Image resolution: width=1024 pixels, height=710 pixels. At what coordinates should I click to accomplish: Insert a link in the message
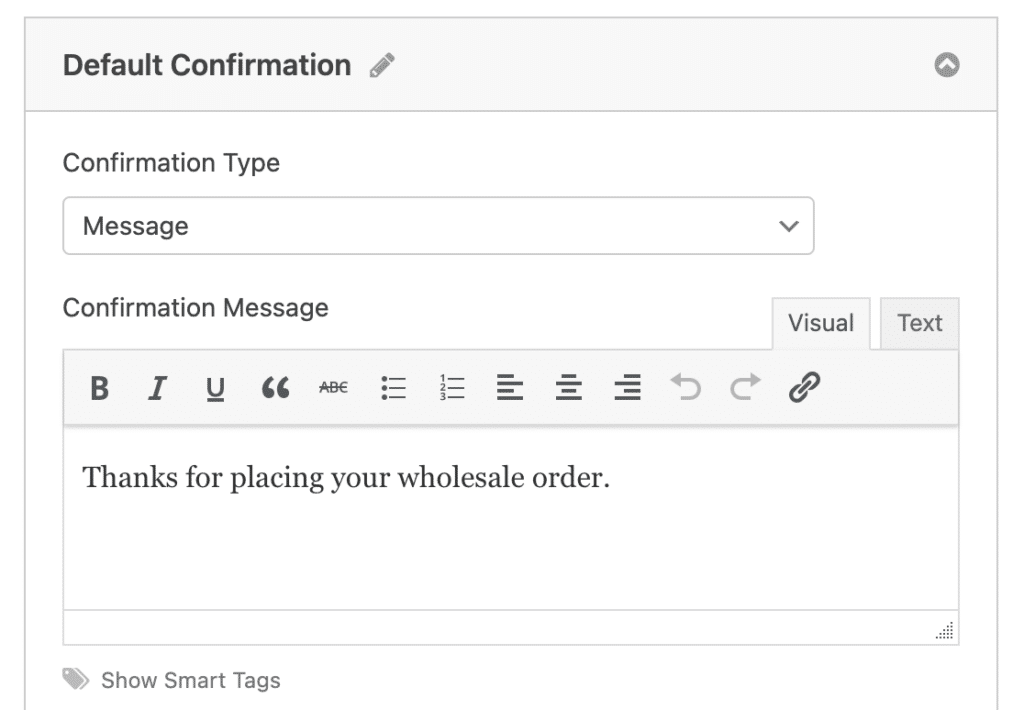pyautogui.click(x=804, y=387)
